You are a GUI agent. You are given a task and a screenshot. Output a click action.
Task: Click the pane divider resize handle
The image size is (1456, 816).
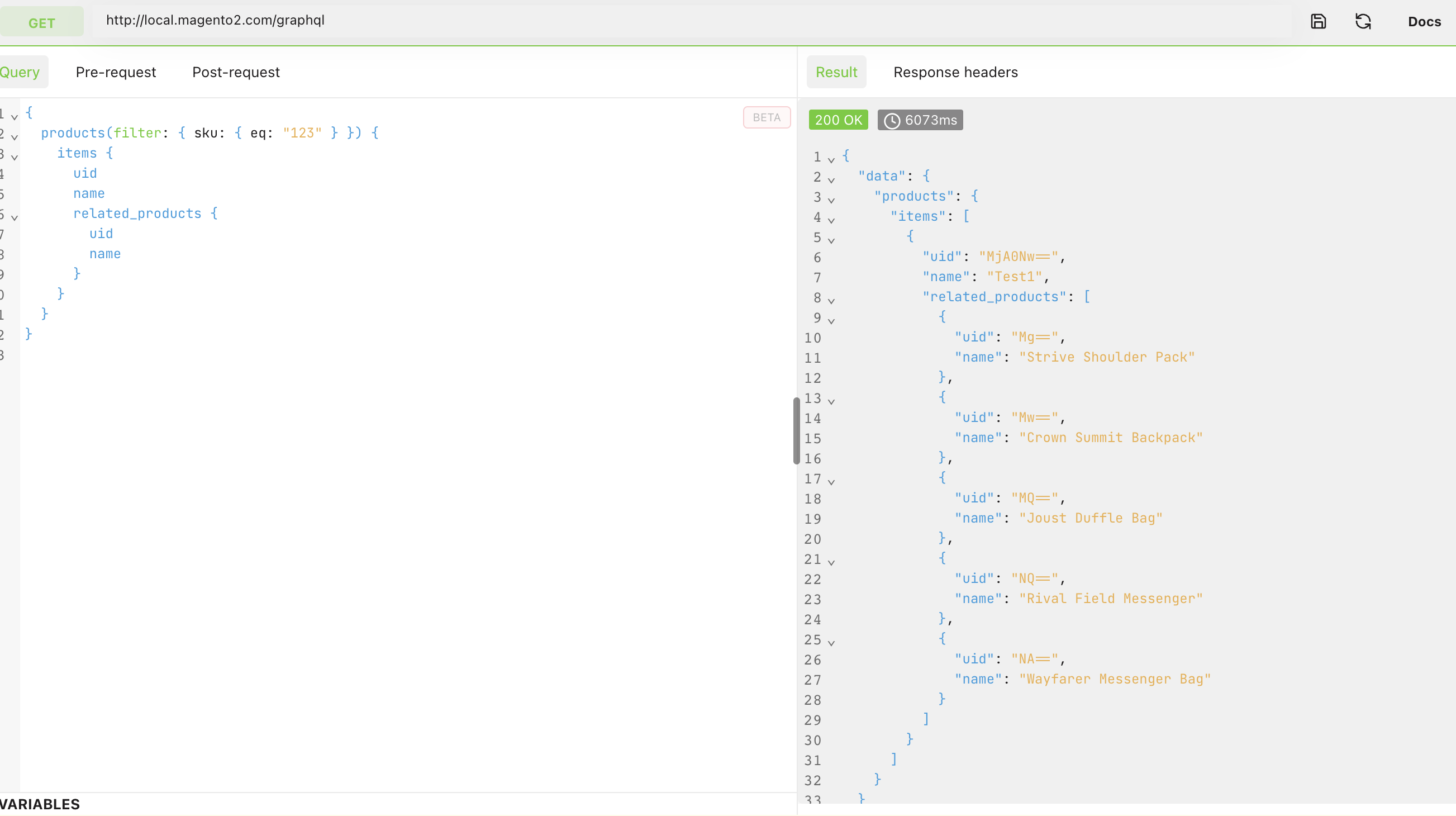click(796, 431)
